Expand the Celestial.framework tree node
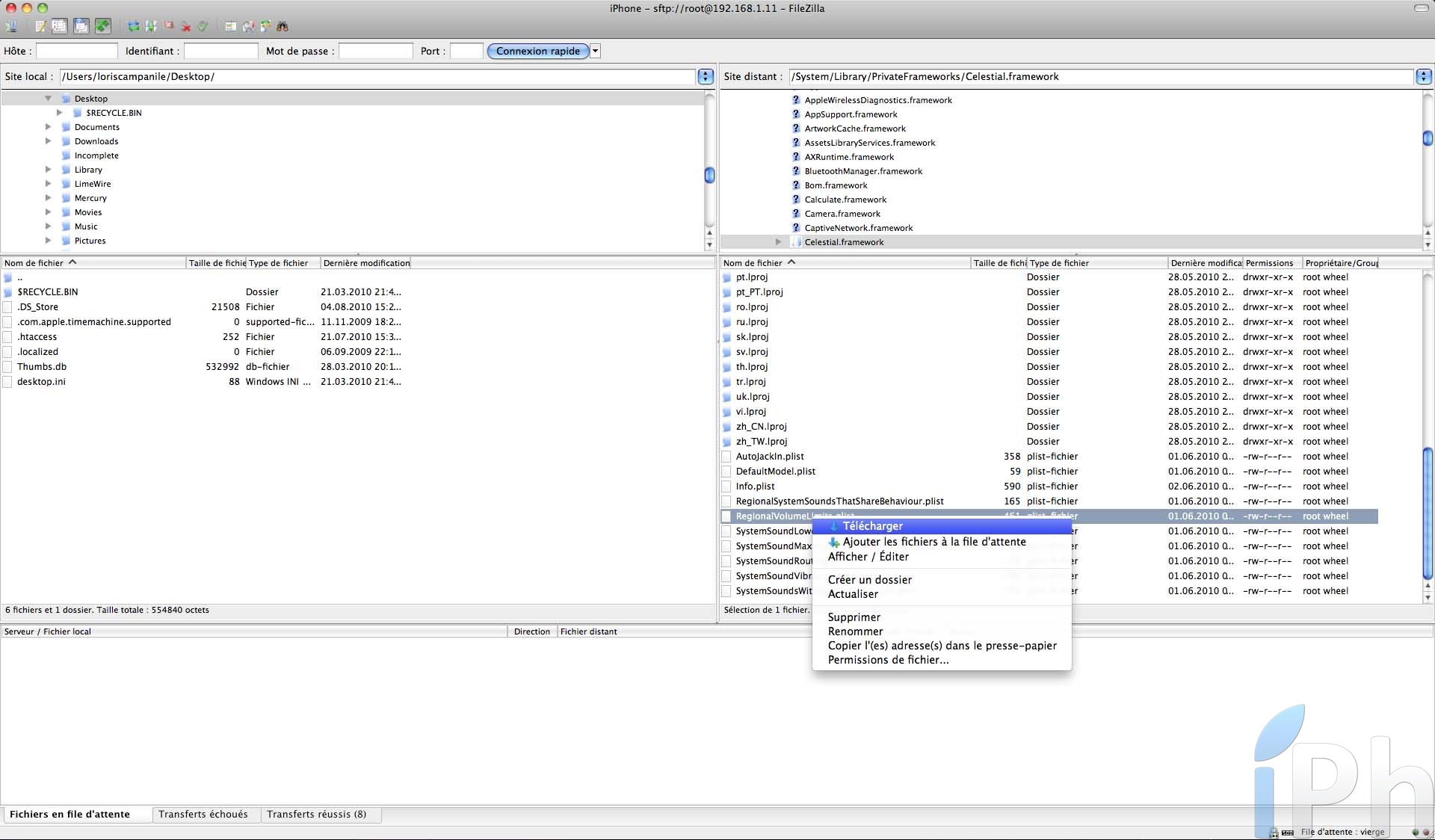This screenshot has height=840, width=1435. (x=778, y=242)
